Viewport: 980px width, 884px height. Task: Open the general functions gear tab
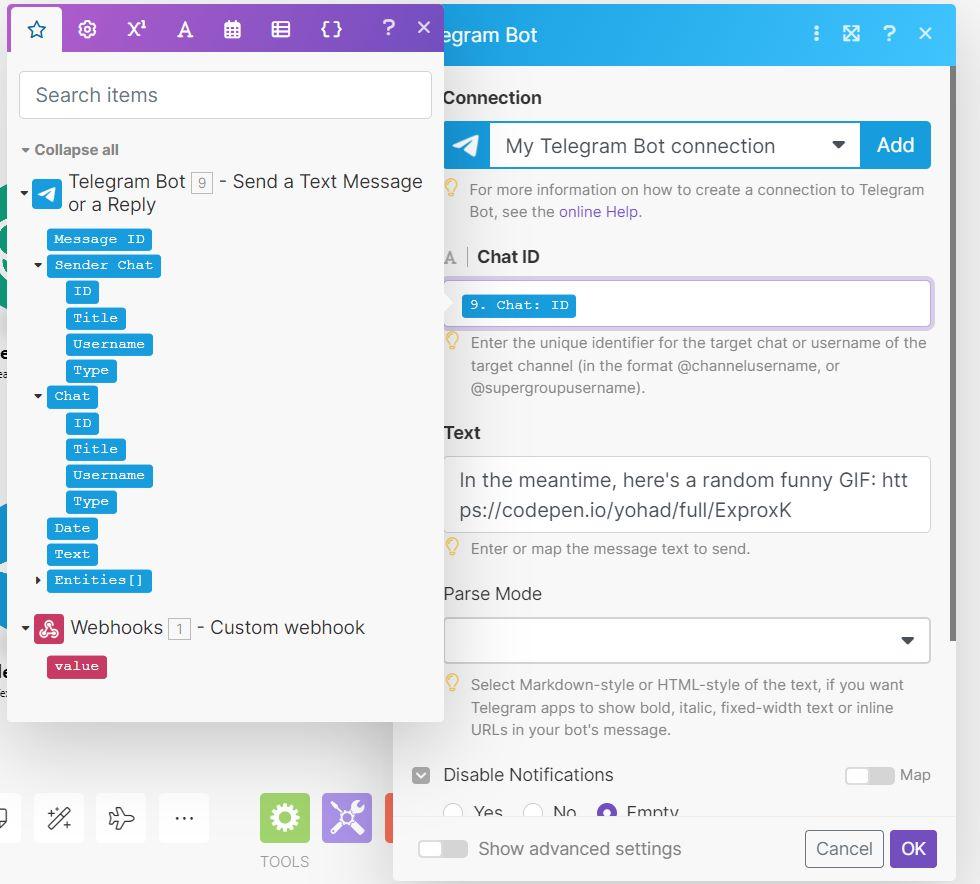pos(87,29)
